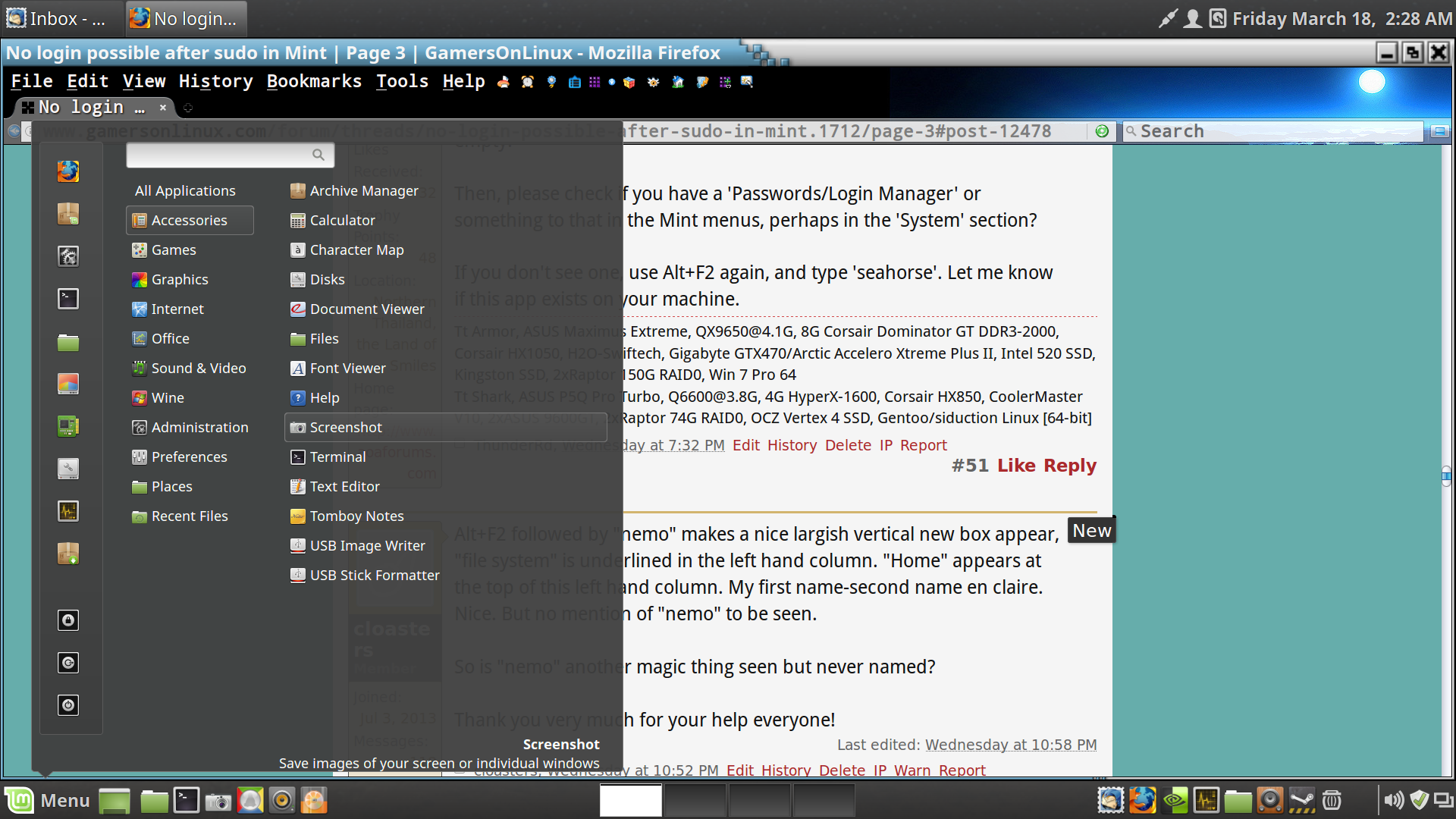Click the Rubik's cube icon in Firefox menubar
Viewport: 1456px width, 819px height.
[x=629, y=82]
